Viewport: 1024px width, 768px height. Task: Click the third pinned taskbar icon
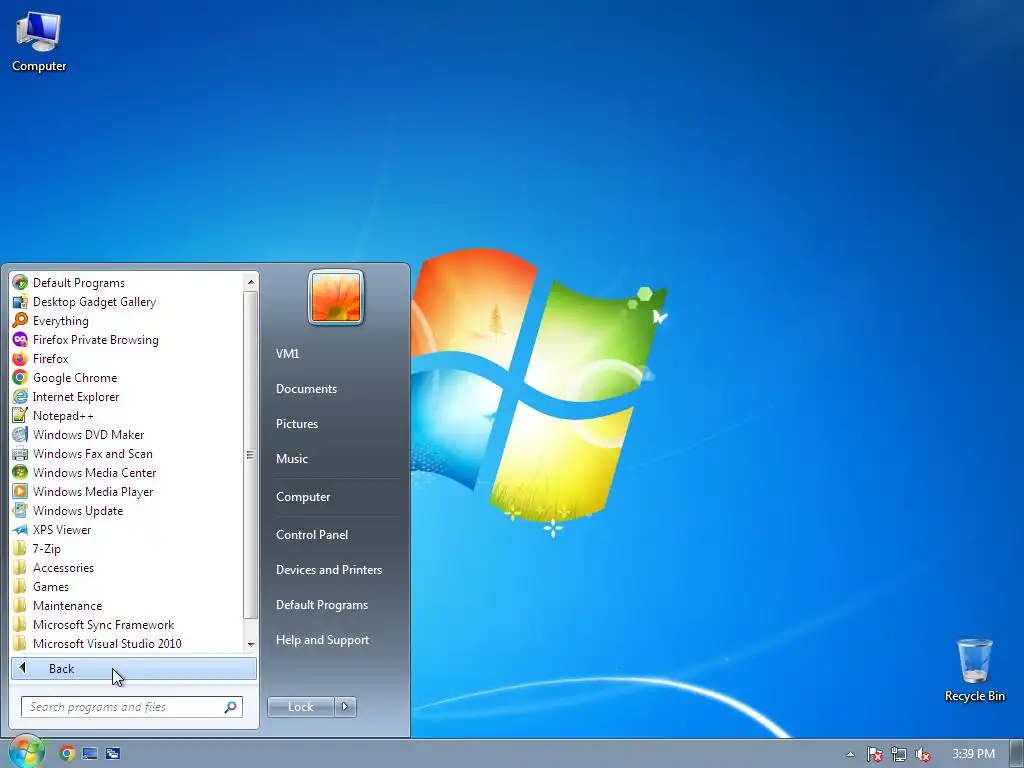click(x=113, y=754)
